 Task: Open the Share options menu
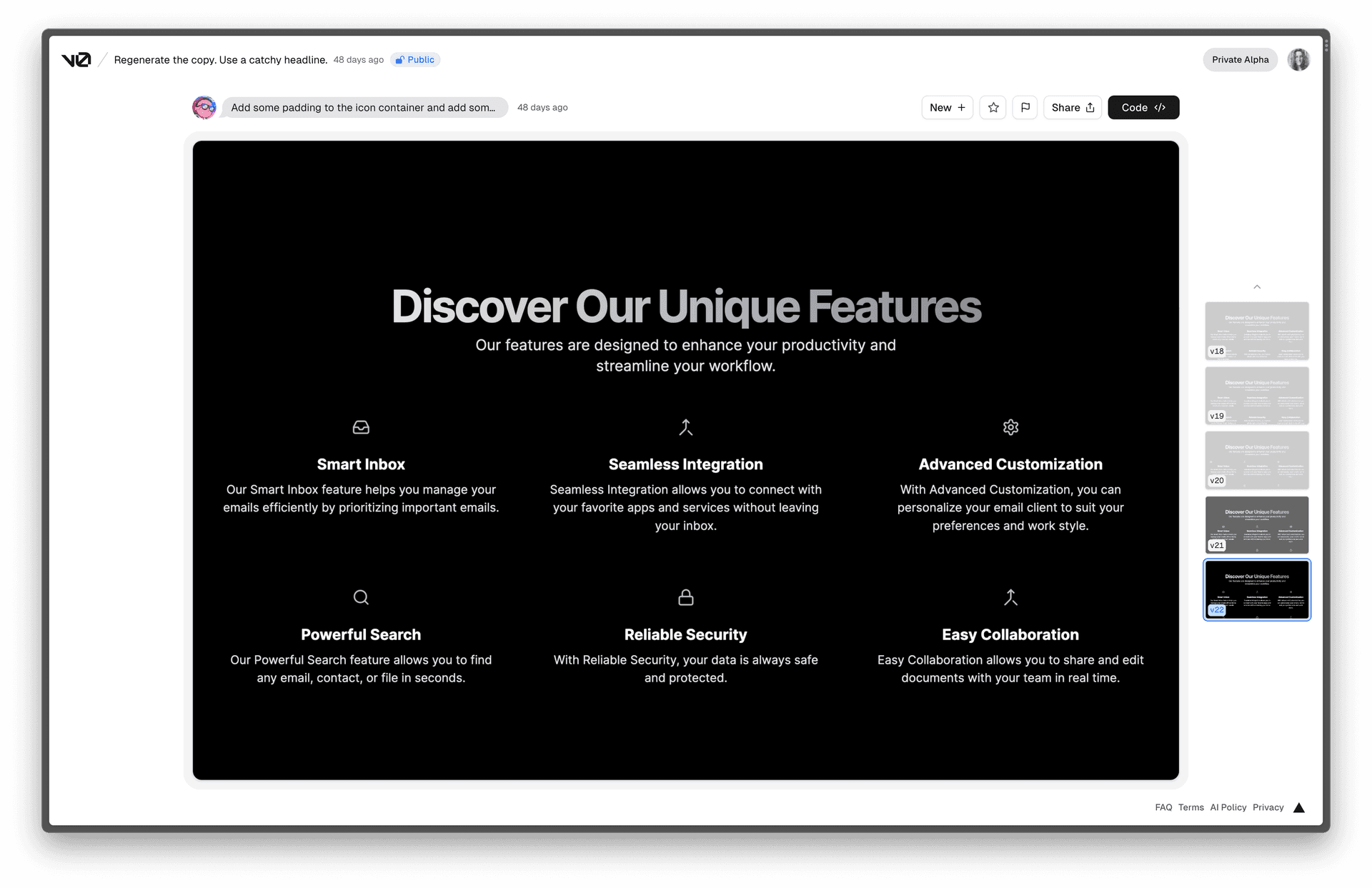[x=1071, y=107]
